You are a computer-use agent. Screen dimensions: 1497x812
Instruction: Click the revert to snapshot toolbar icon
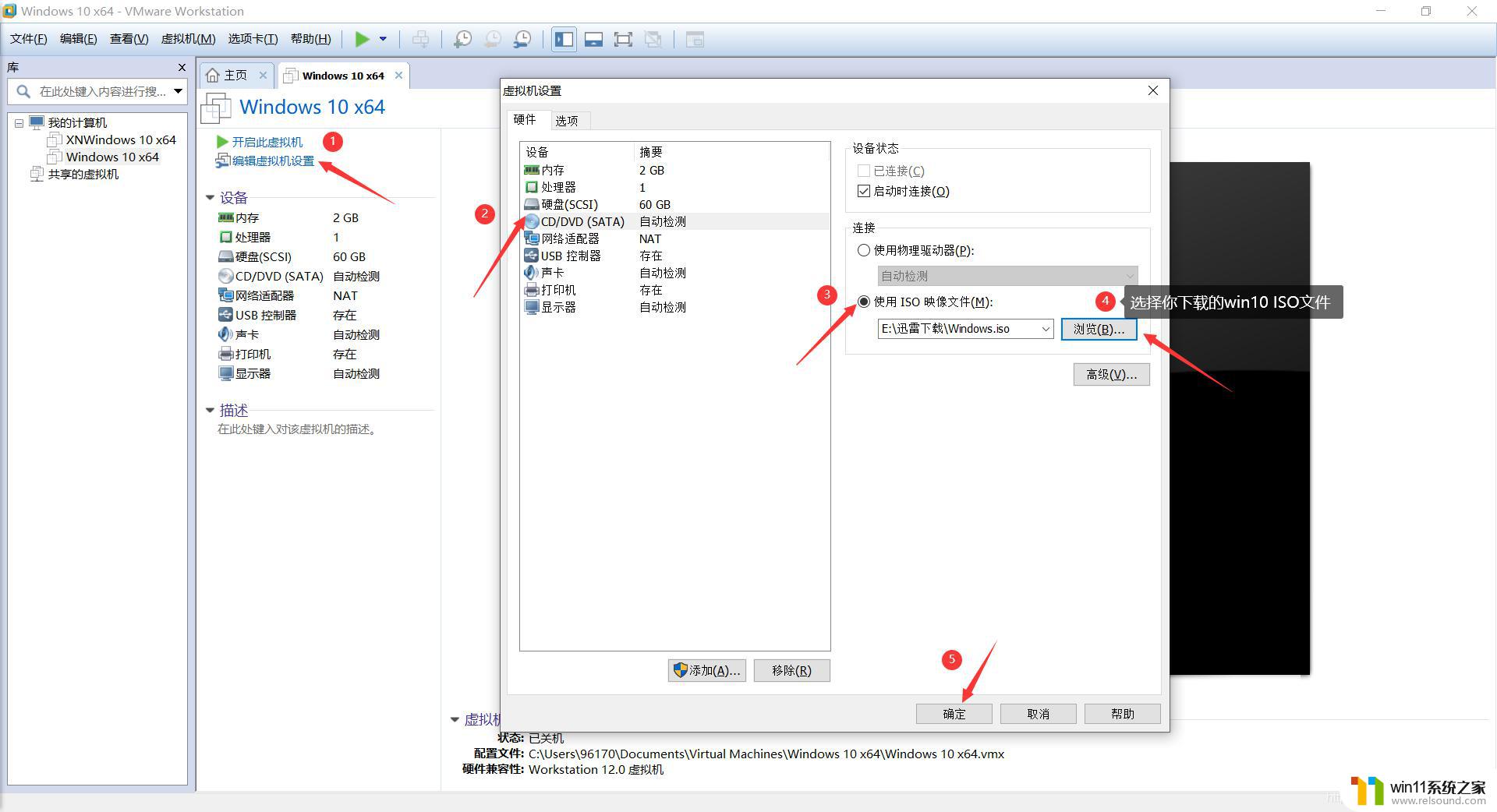coord(492,39)
